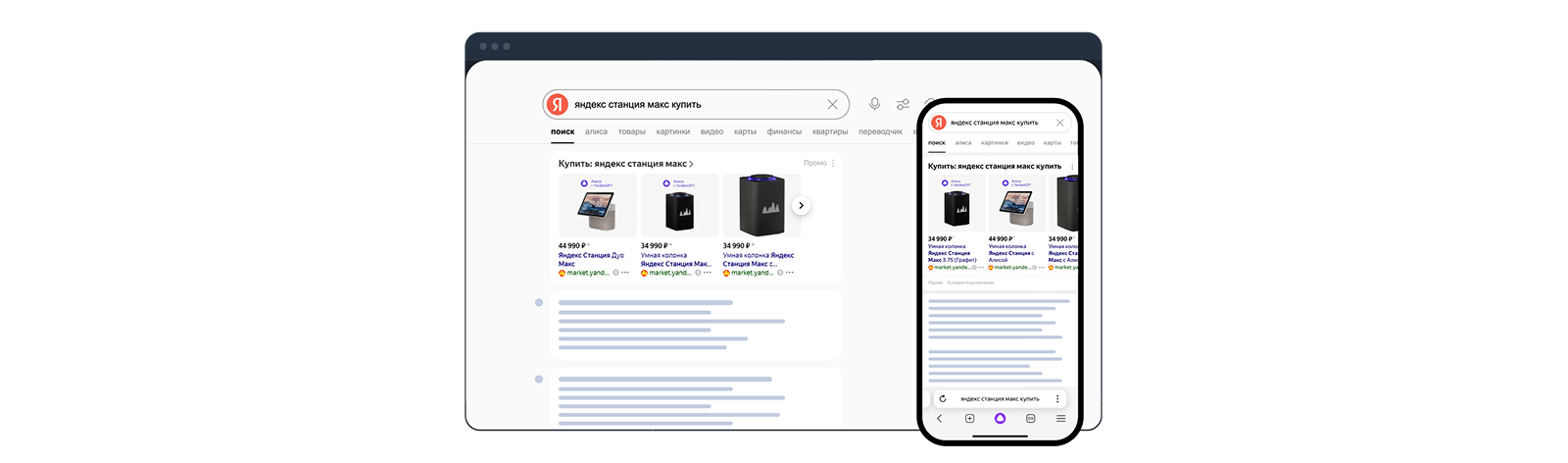Screen dimensions: 1568x463
Task: Open the 'переводчик' tab
Action: coord(880,131)
